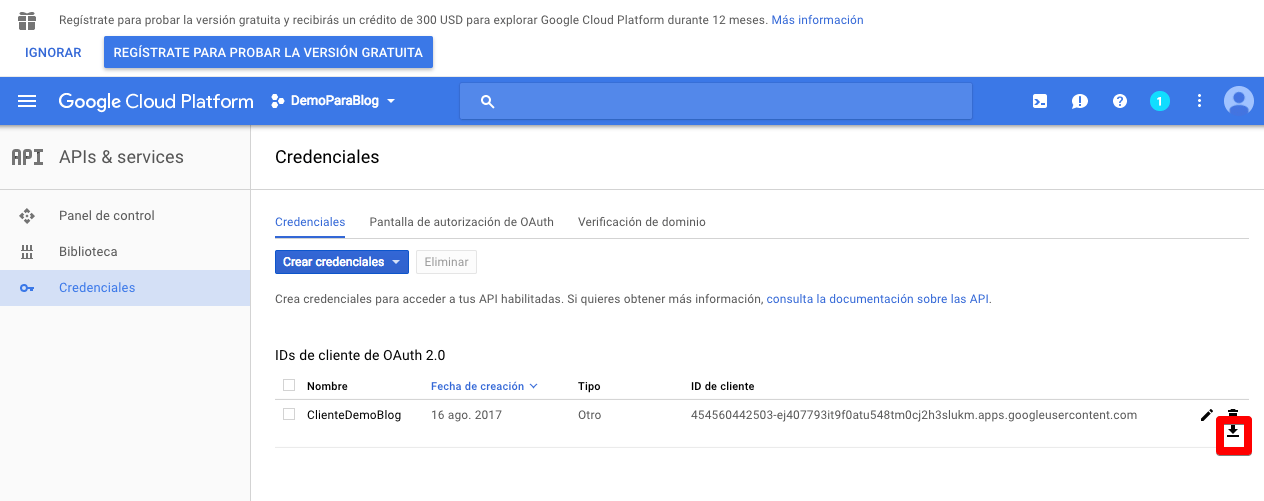Open the user account avatar
The image size is (1264, 501).
[x=1239, y=101]
